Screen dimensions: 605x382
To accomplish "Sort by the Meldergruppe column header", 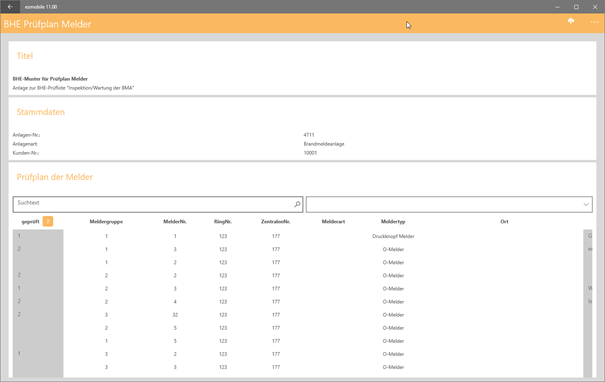I will click(106, 221).
